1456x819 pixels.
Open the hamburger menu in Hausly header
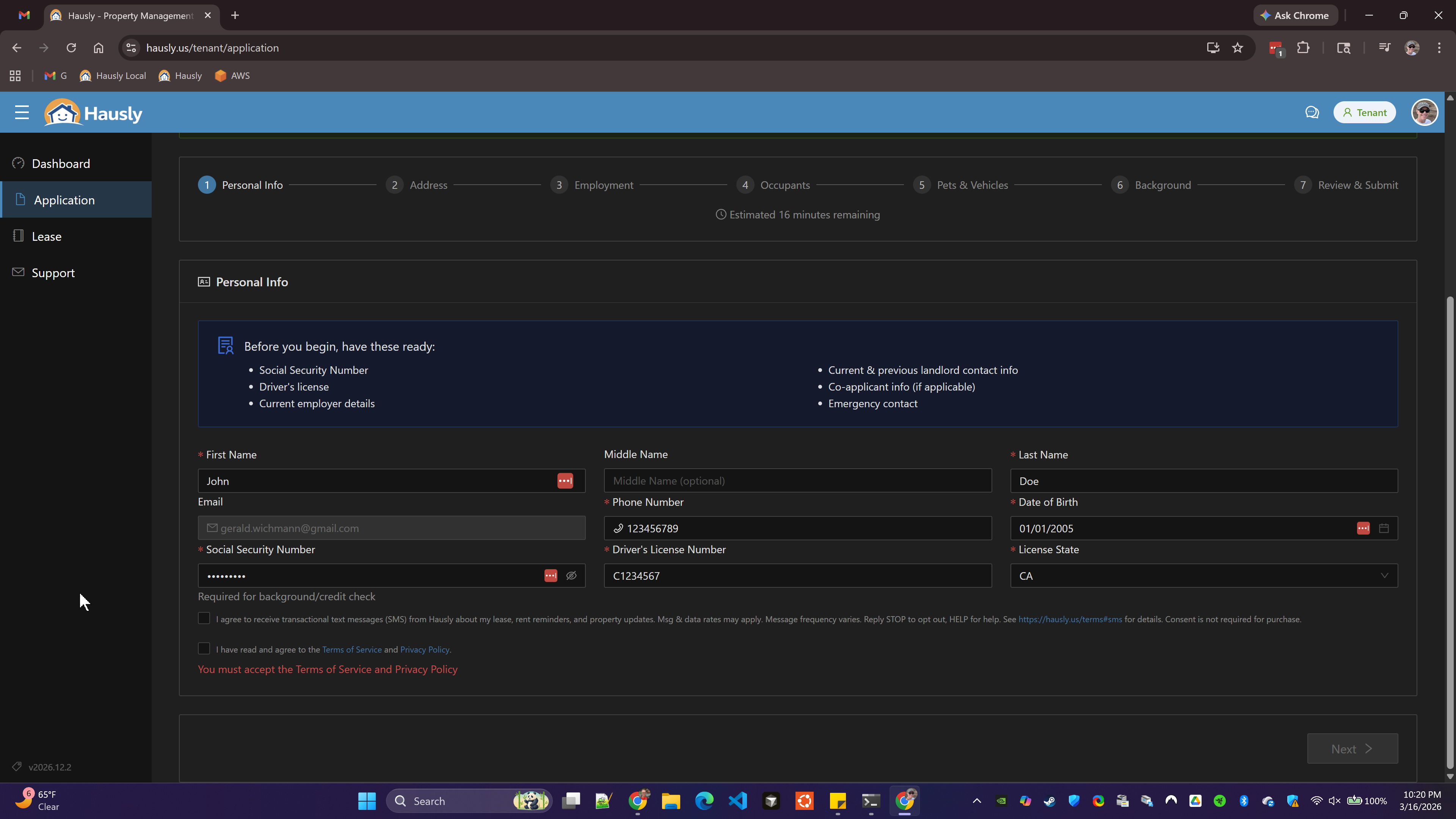click(x=22, y=113)
